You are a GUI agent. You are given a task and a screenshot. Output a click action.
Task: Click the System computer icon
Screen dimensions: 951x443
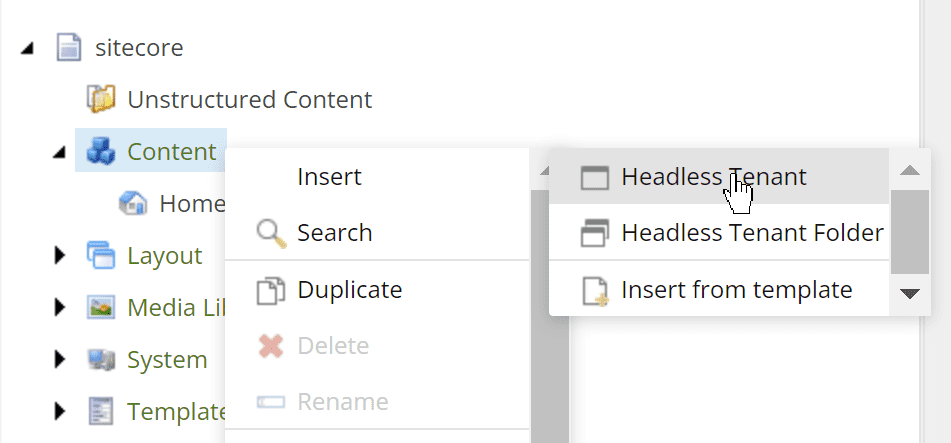101,360
